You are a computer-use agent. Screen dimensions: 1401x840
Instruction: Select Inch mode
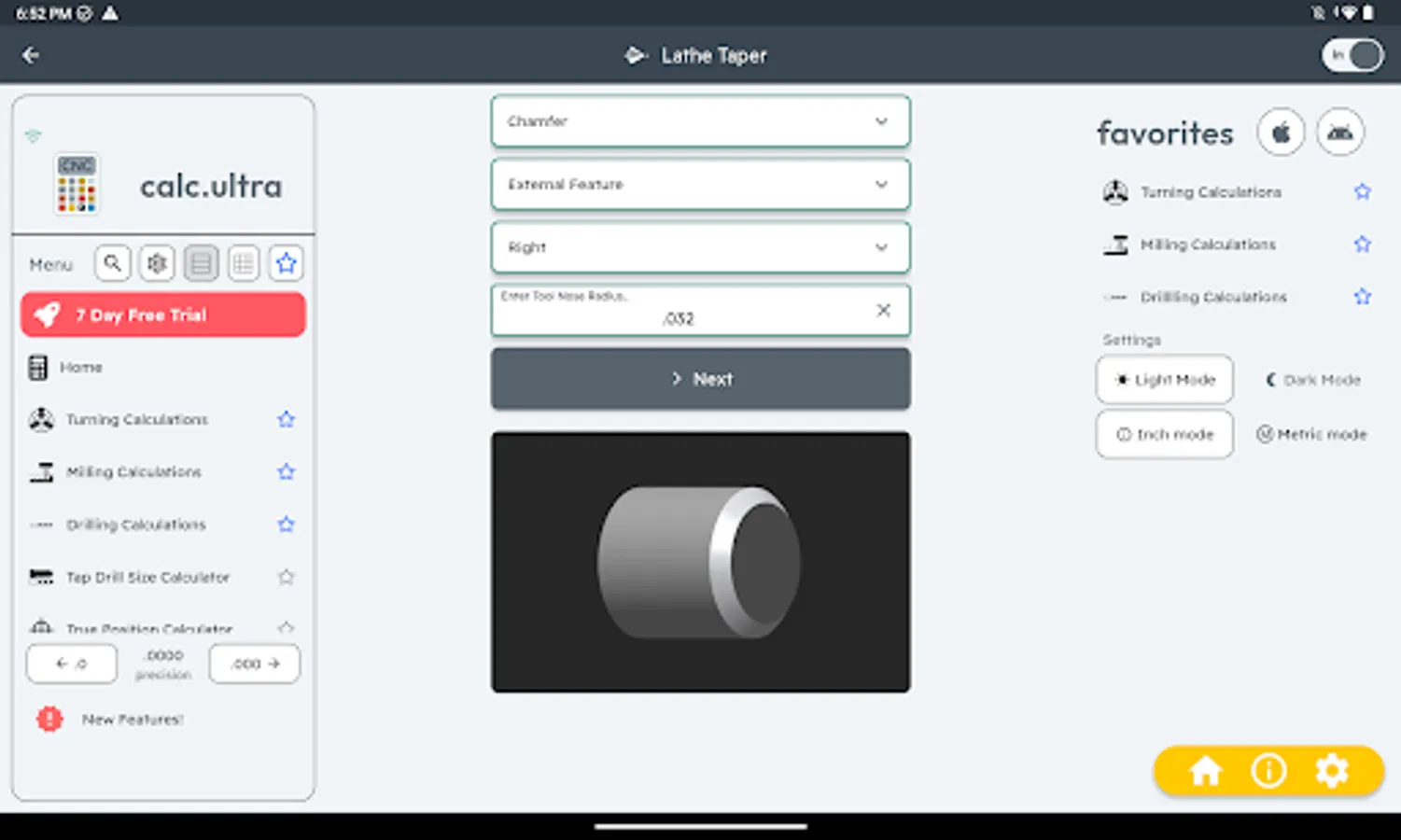point(1165,434)
